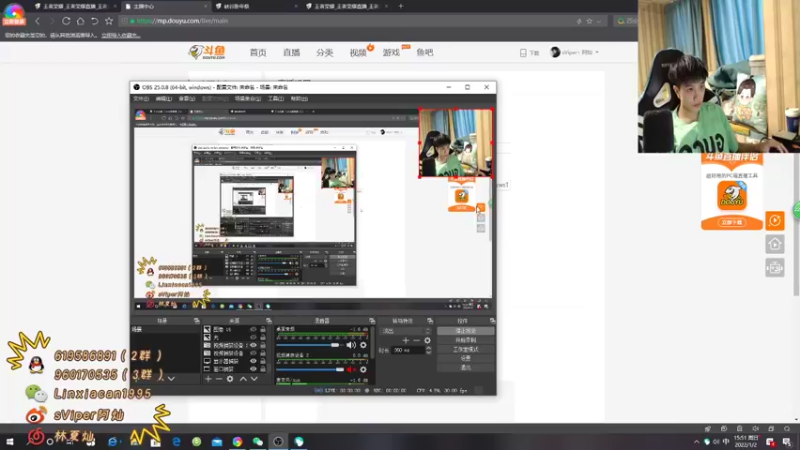Pop out the Controls dock
800x450 pixels.
492,321
